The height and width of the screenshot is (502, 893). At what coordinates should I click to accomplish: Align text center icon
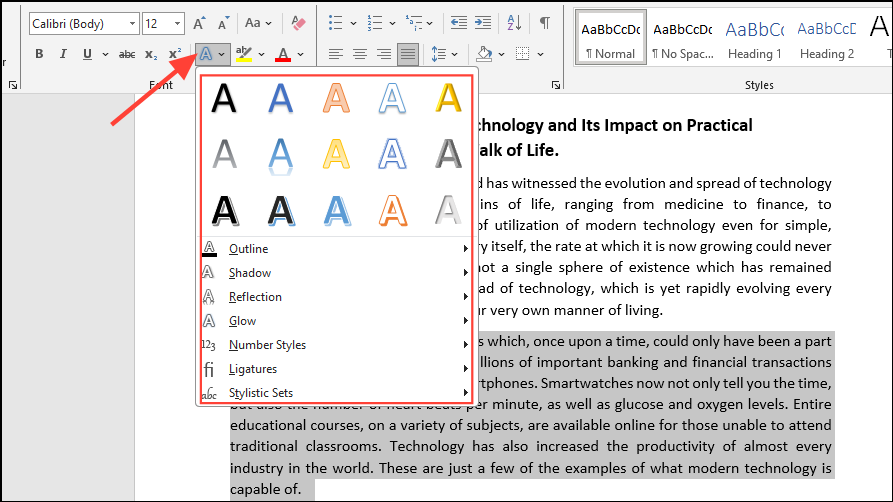tap(359, 54)
